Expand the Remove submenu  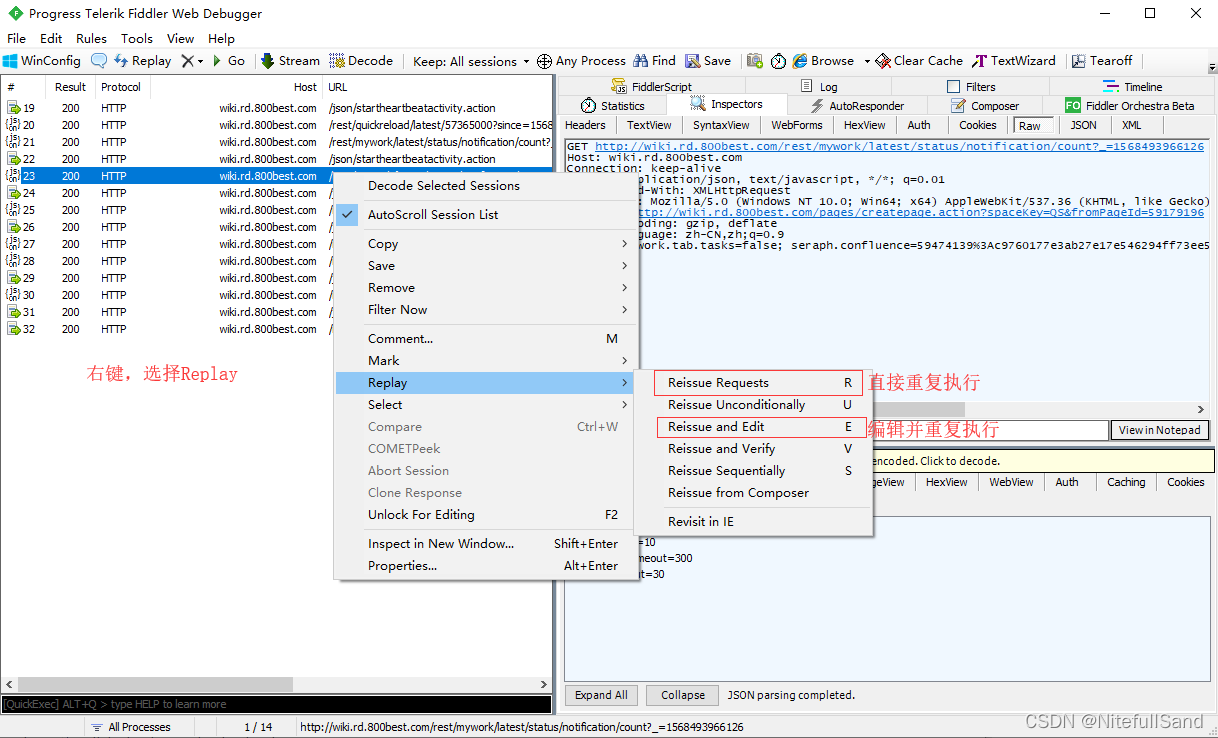485,288
